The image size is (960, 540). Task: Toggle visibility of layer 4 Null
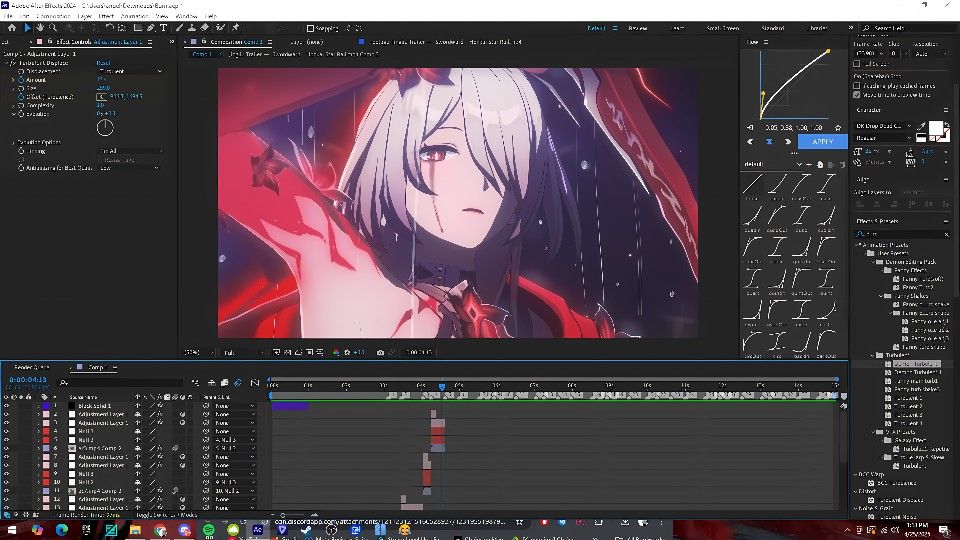tap(6, 432)
